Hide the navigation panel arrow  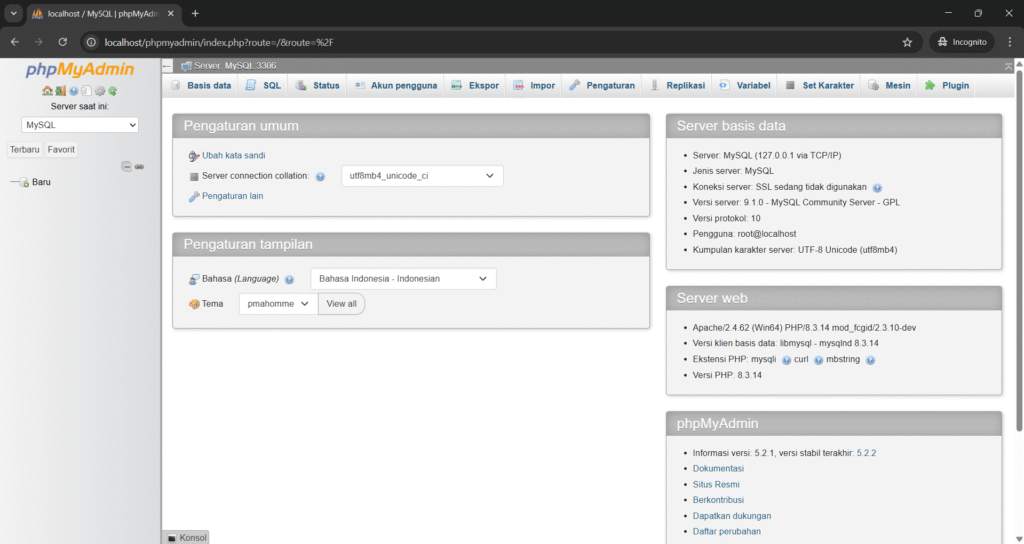pyautogui.click(x=167, y=65)
